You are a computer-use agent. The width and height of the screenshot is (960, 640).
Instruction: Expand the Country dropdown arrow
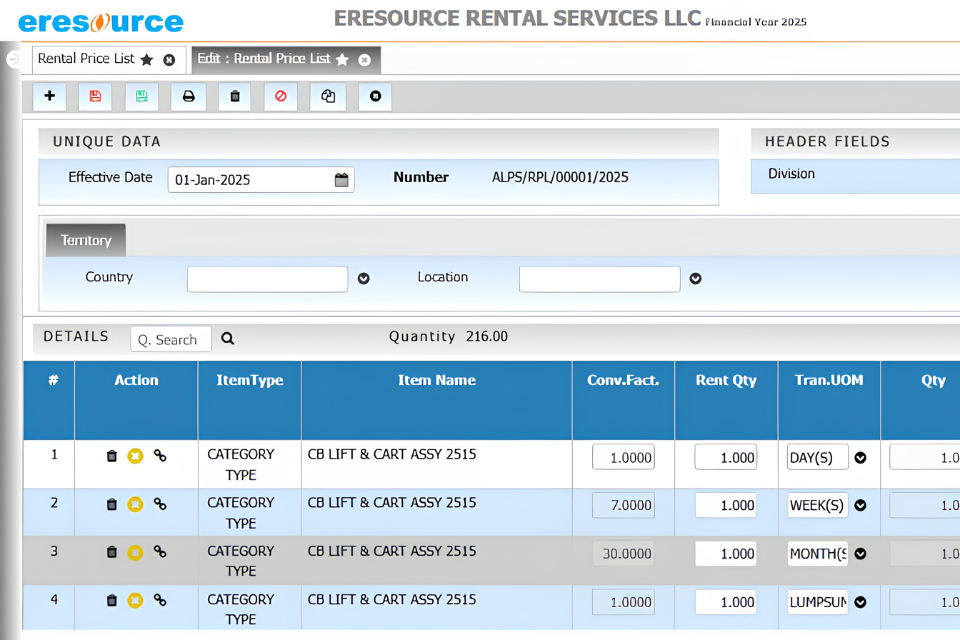[x=364, y=279]
